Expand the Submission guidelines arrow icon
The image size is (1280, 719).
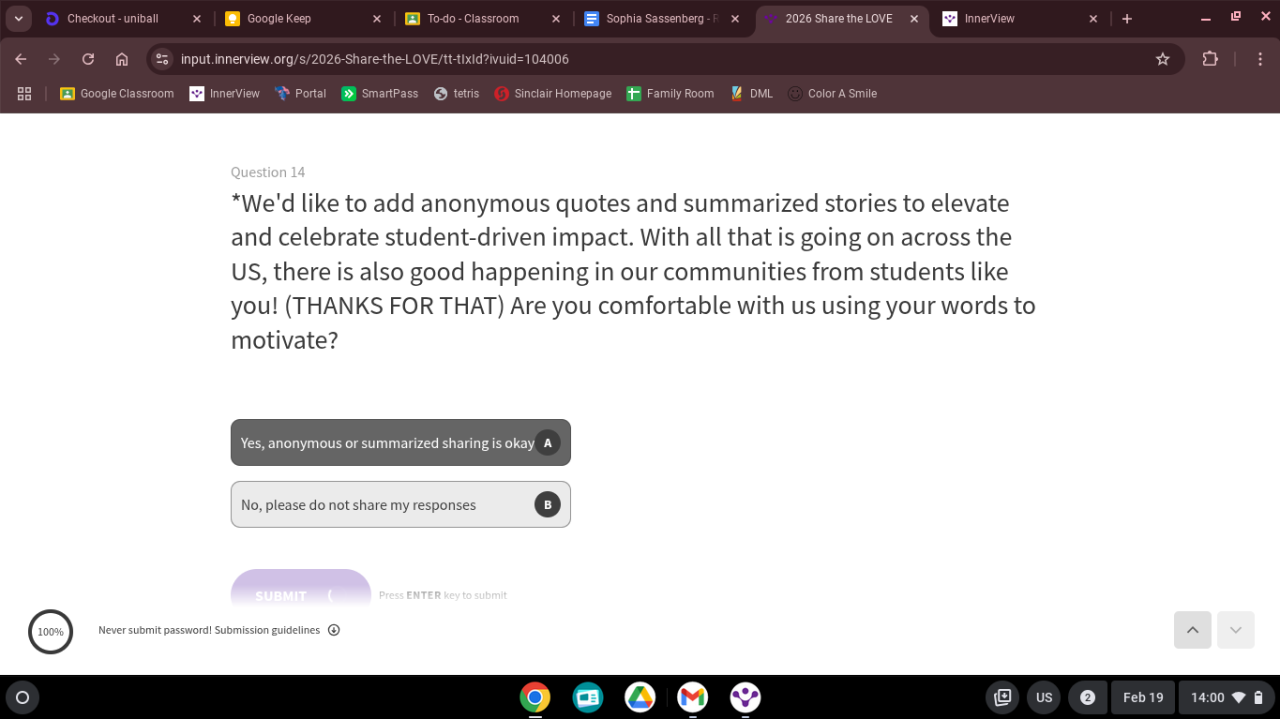point(334,630)
